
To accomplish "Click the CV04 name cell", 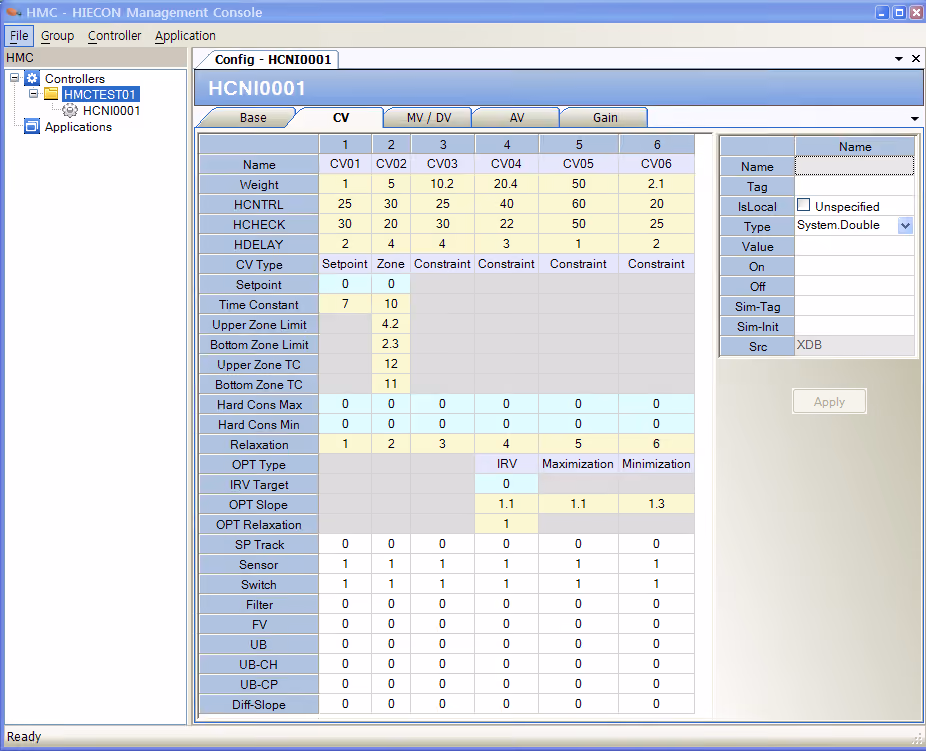I will (x=506, y=164).
